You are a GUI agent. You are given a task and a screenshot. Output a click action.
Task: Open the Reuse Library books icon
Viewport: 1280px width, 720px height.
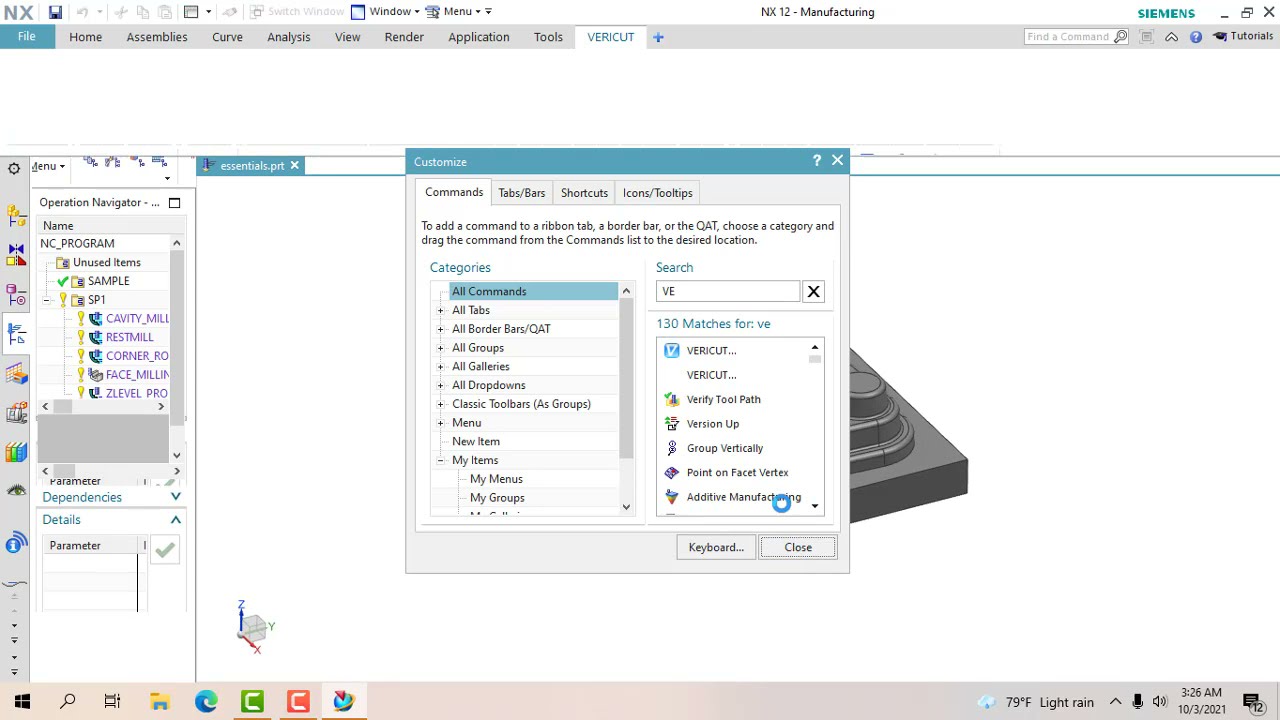(16, 452)
